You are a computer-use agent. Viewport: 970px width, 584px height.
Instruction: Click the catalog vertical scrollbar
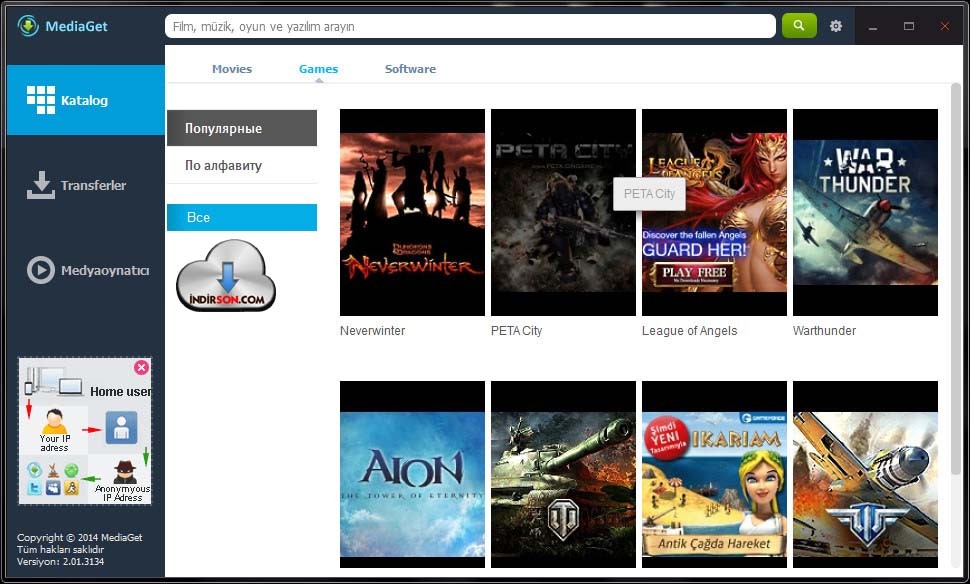pos(956,278)
